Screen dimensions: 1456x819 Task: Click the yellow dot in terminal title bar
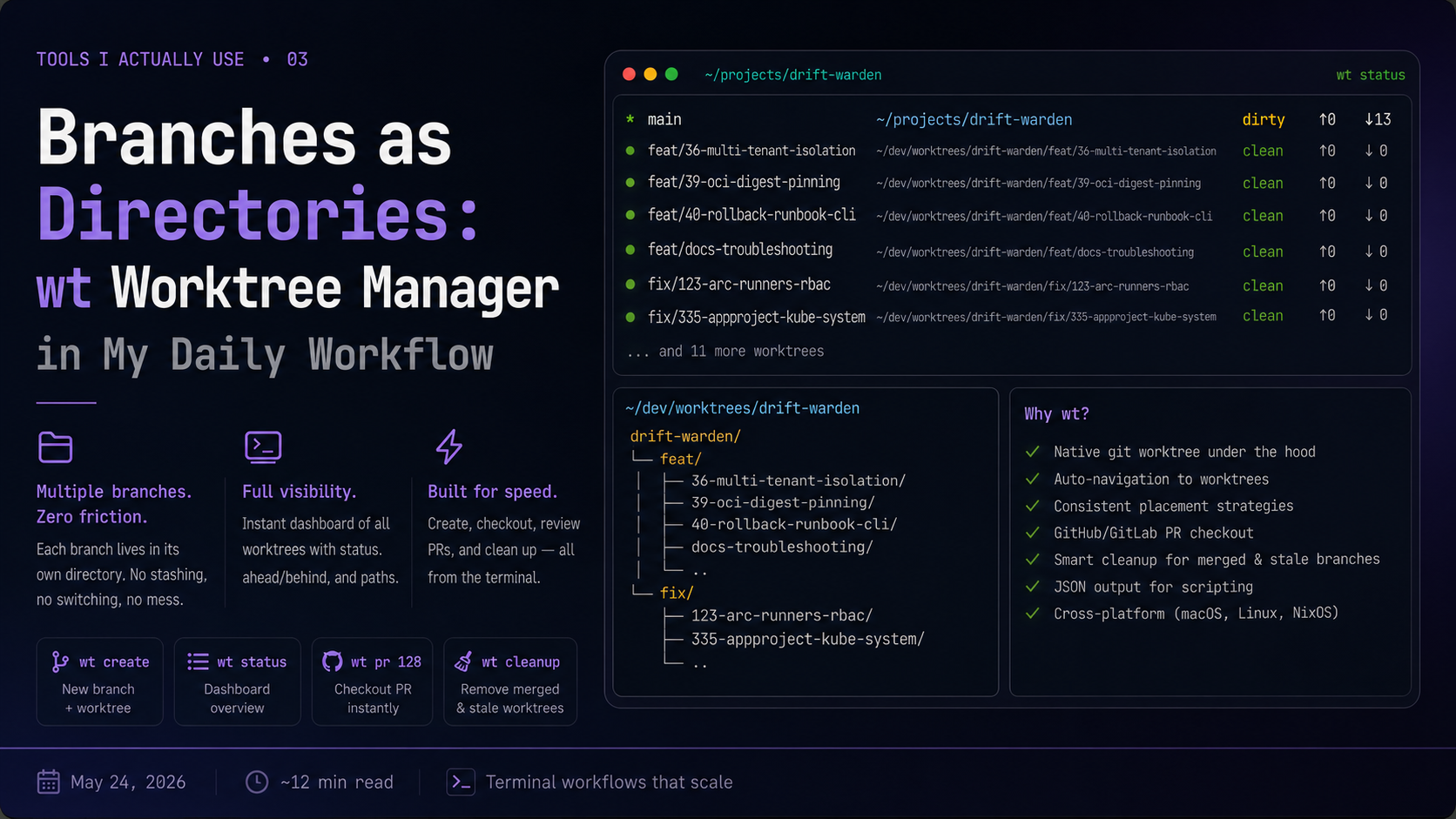(650, 74)
